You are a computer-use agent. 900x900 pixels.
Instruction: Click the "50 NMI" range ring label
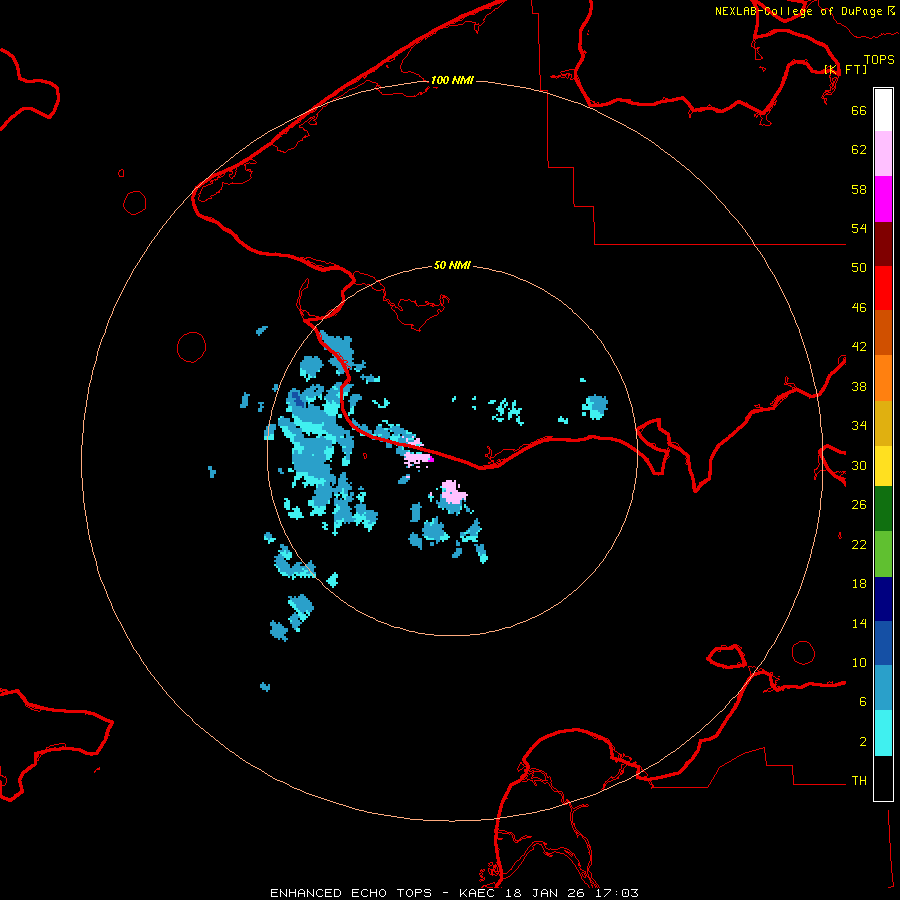click(x=452, y=265)
